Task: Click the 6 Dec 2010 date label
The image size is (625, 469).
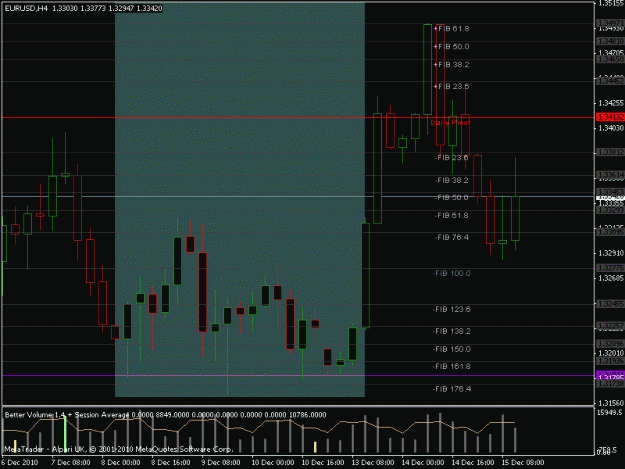Action: pos(20,462)
